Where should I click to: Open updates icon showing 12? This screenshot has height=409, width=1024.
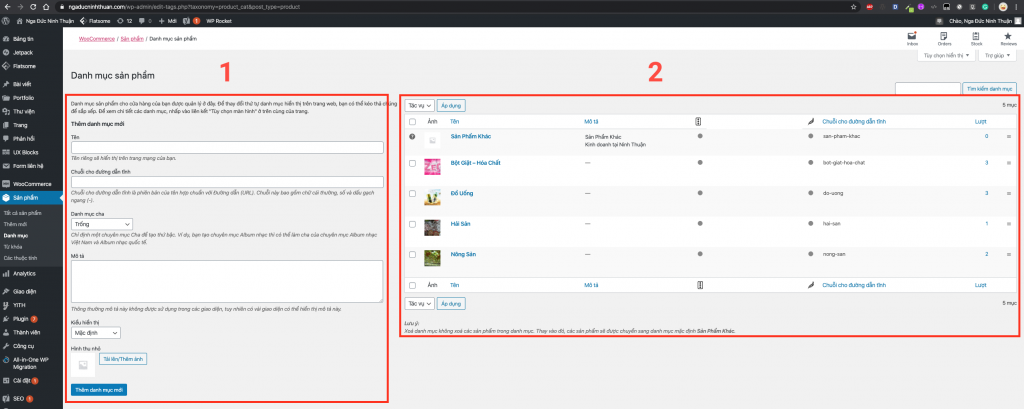tap(123, 21)
